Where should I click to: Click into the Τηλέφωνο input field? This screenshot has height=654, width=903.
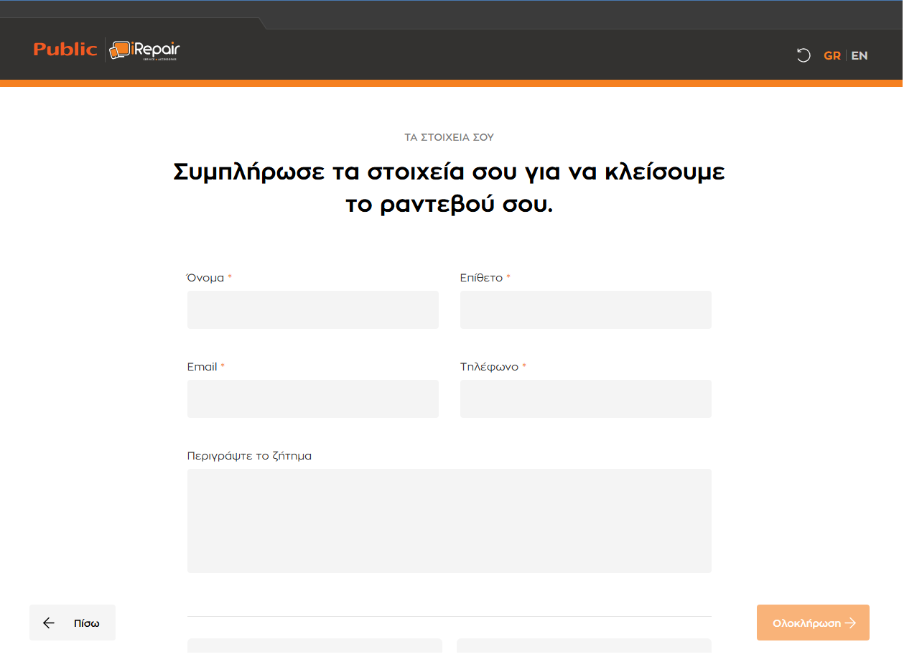pos(585,399)
